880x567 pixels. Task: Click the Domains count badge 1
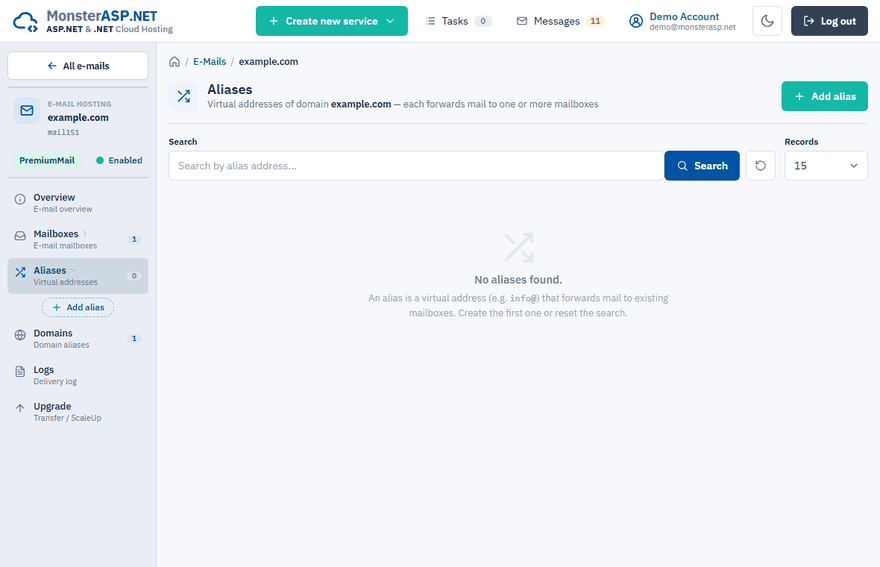pos(134,339)
